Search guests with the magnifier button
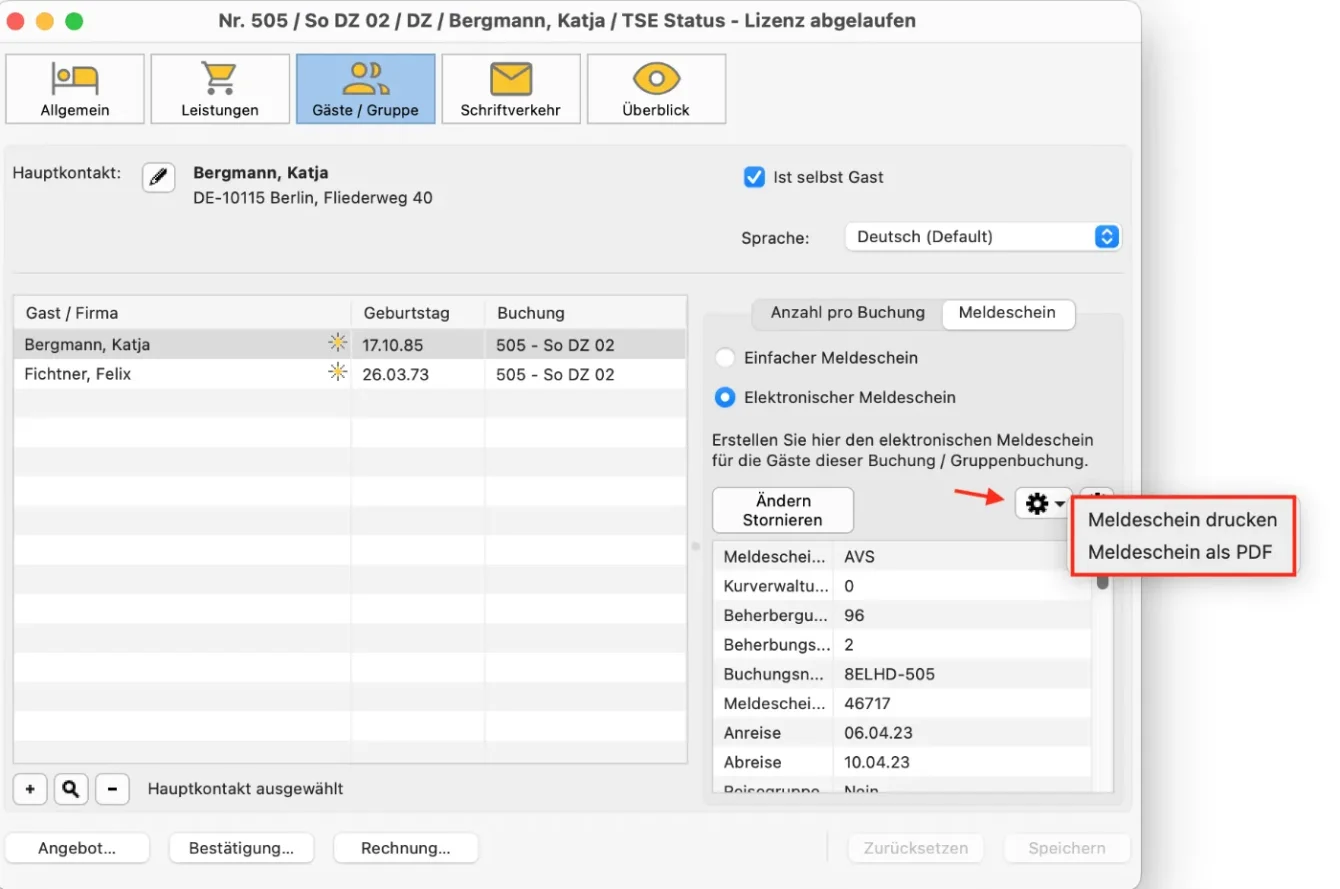 click(70, 789)
